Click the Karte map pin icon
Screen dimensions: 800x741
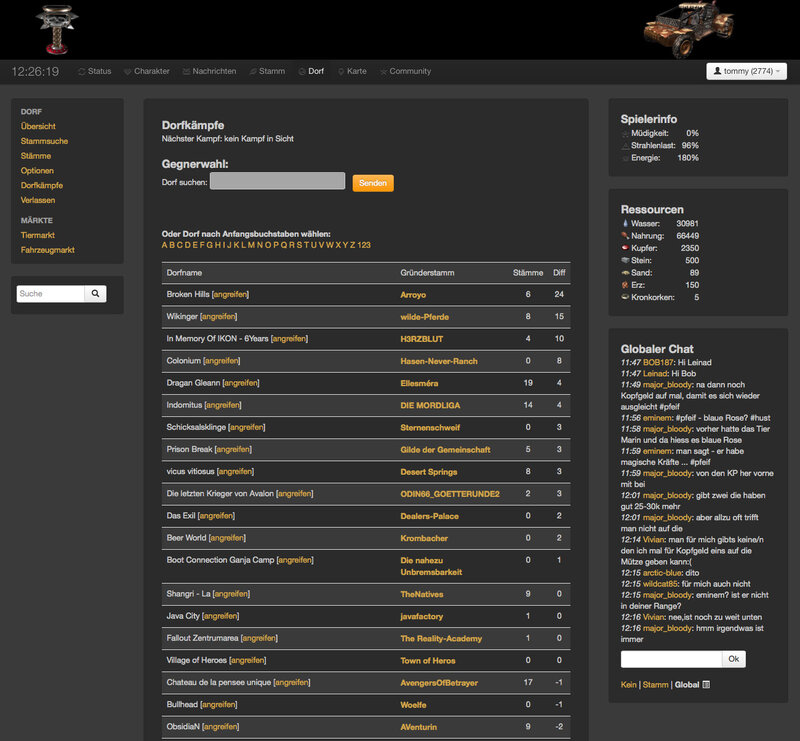[x=340, y=71]
